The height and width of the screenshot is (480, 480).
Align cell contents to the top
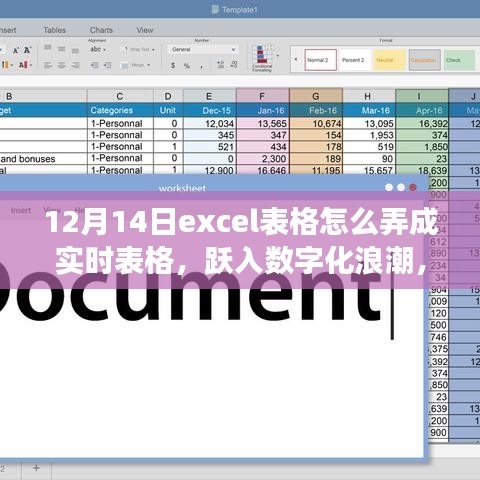tap(48, 48)
